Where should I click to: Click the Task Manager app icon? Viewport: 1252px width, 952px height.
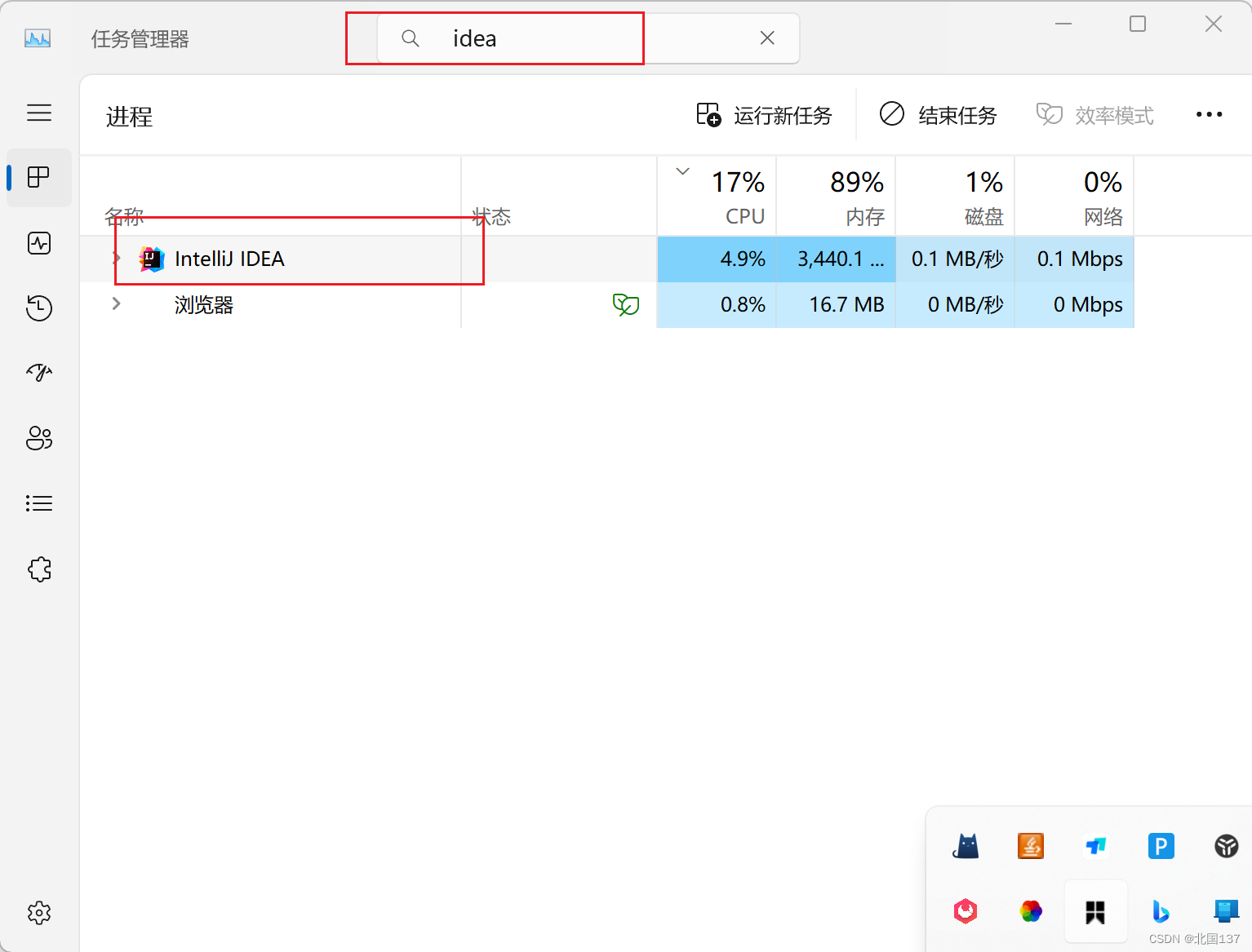click(38, 38)
